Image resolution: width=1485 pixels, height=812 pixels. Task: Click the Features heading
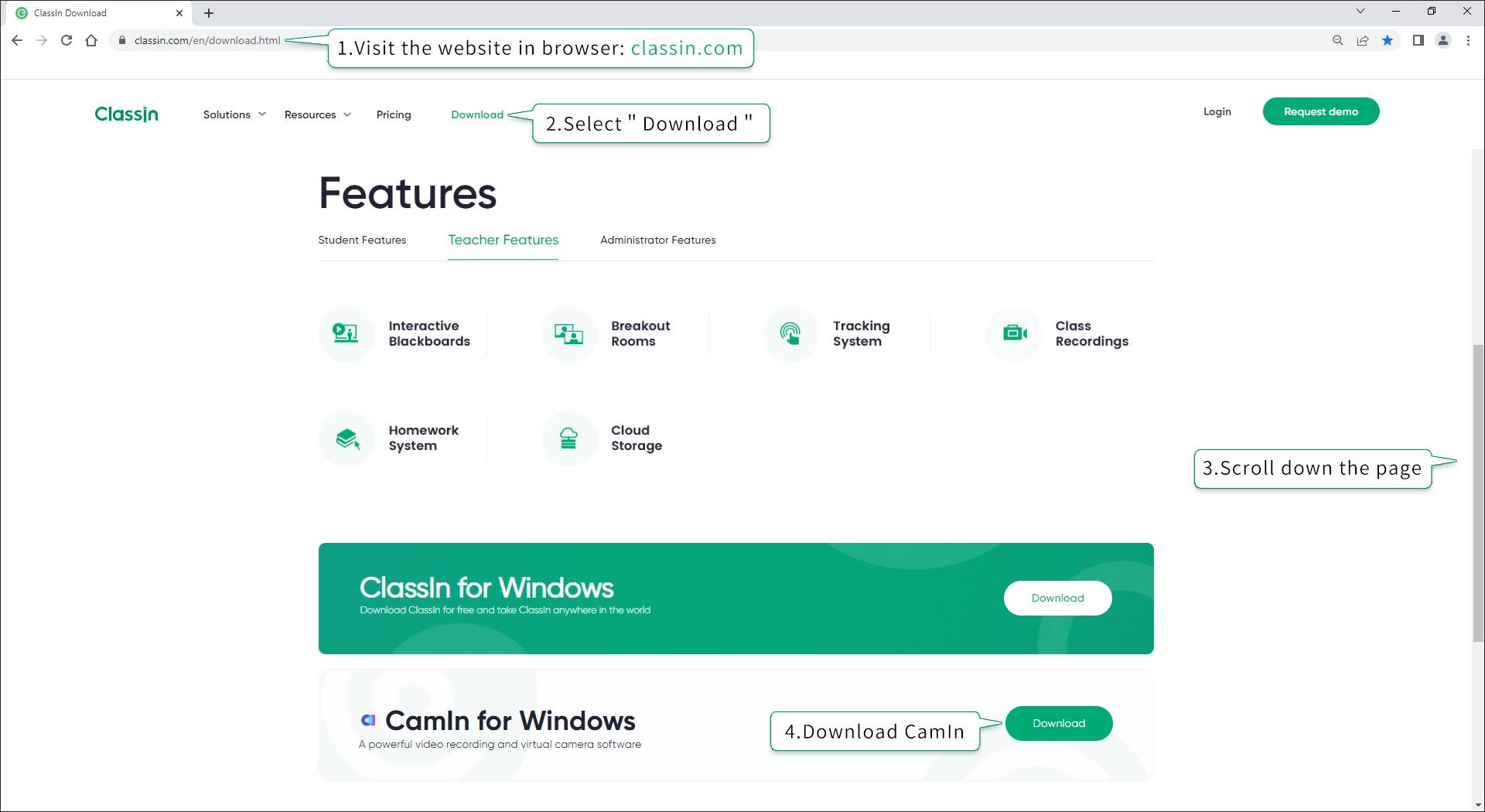pyautogui.click(x=408, y=193)
